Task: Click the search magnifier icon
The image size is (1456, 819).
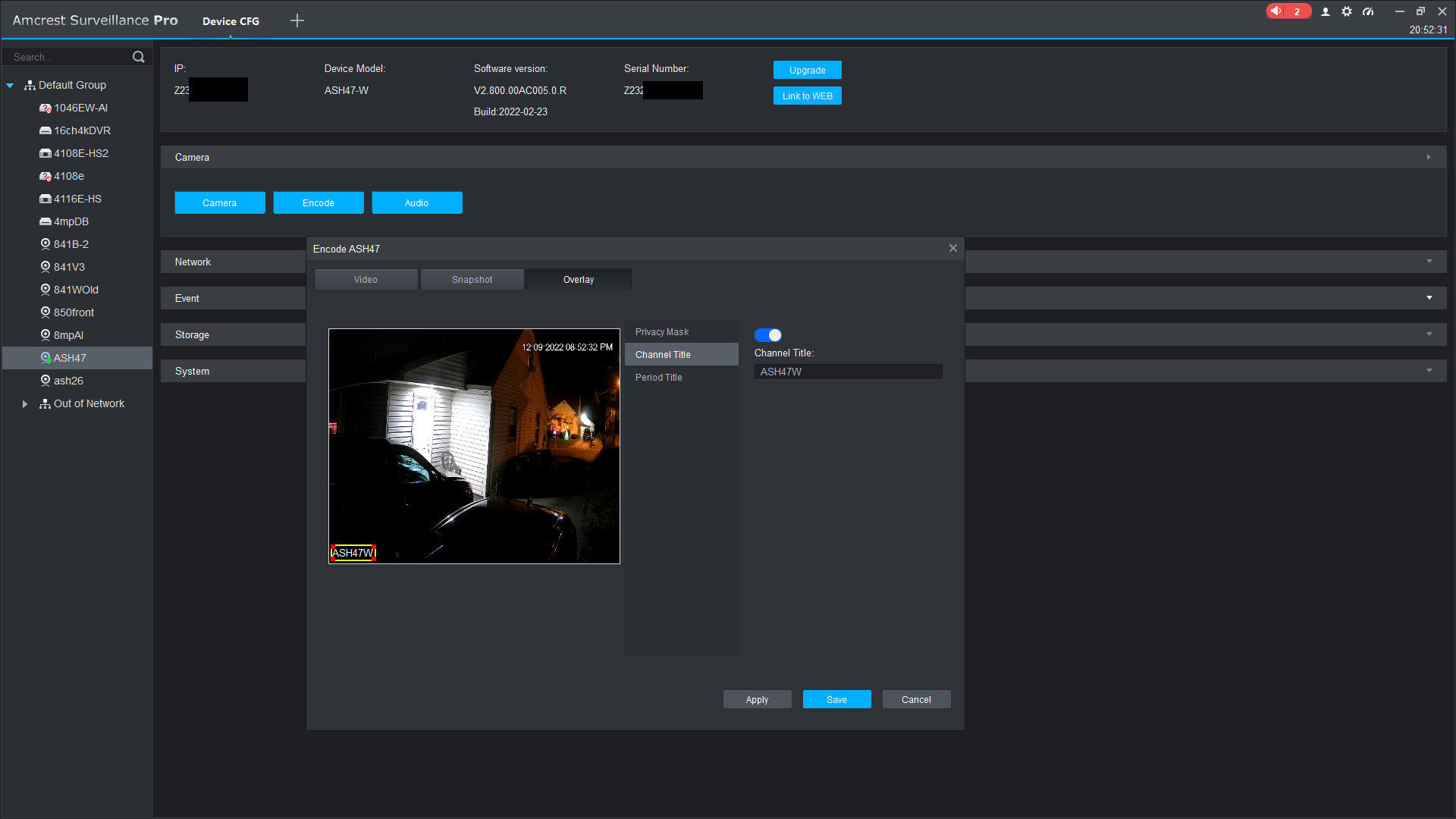Action: (x=138, y=57)
